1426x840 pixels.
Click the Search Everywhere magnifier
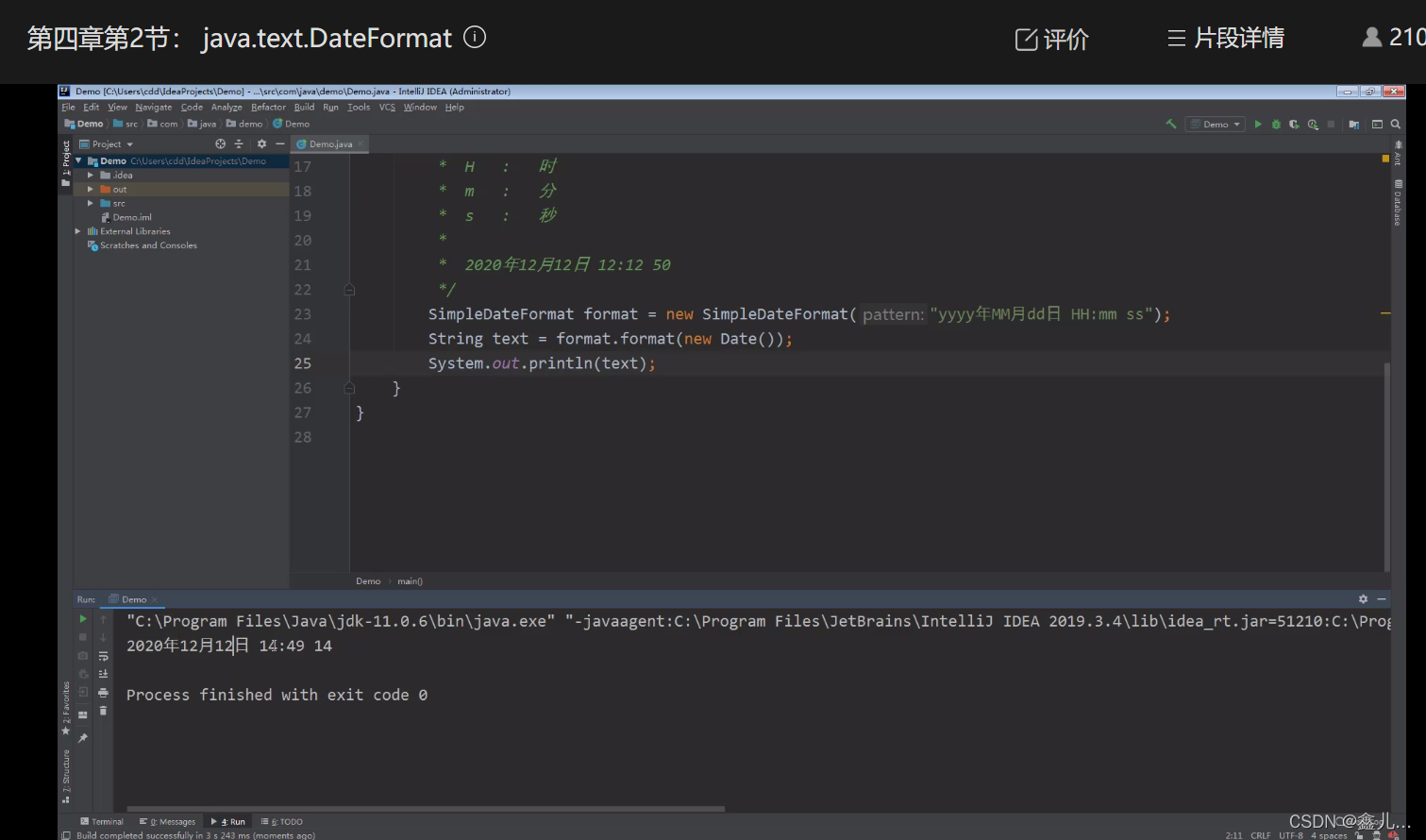click(x=1395, y=124)
